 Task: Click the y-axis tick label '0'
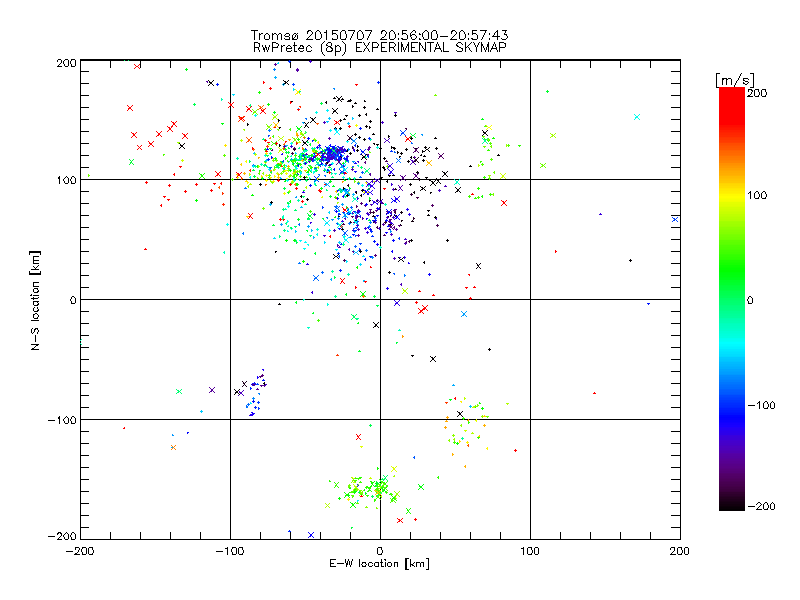[x=73, y=300]
